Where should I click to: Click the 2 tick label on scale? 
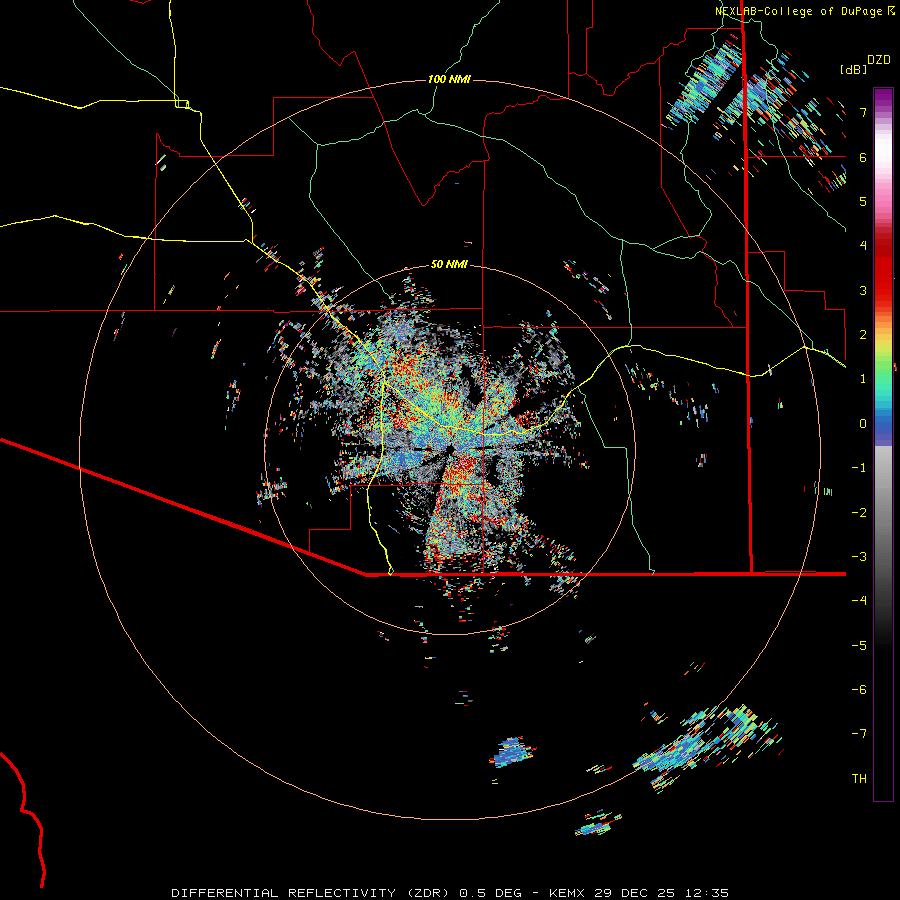pyautogui.click(x=863, y=335)
